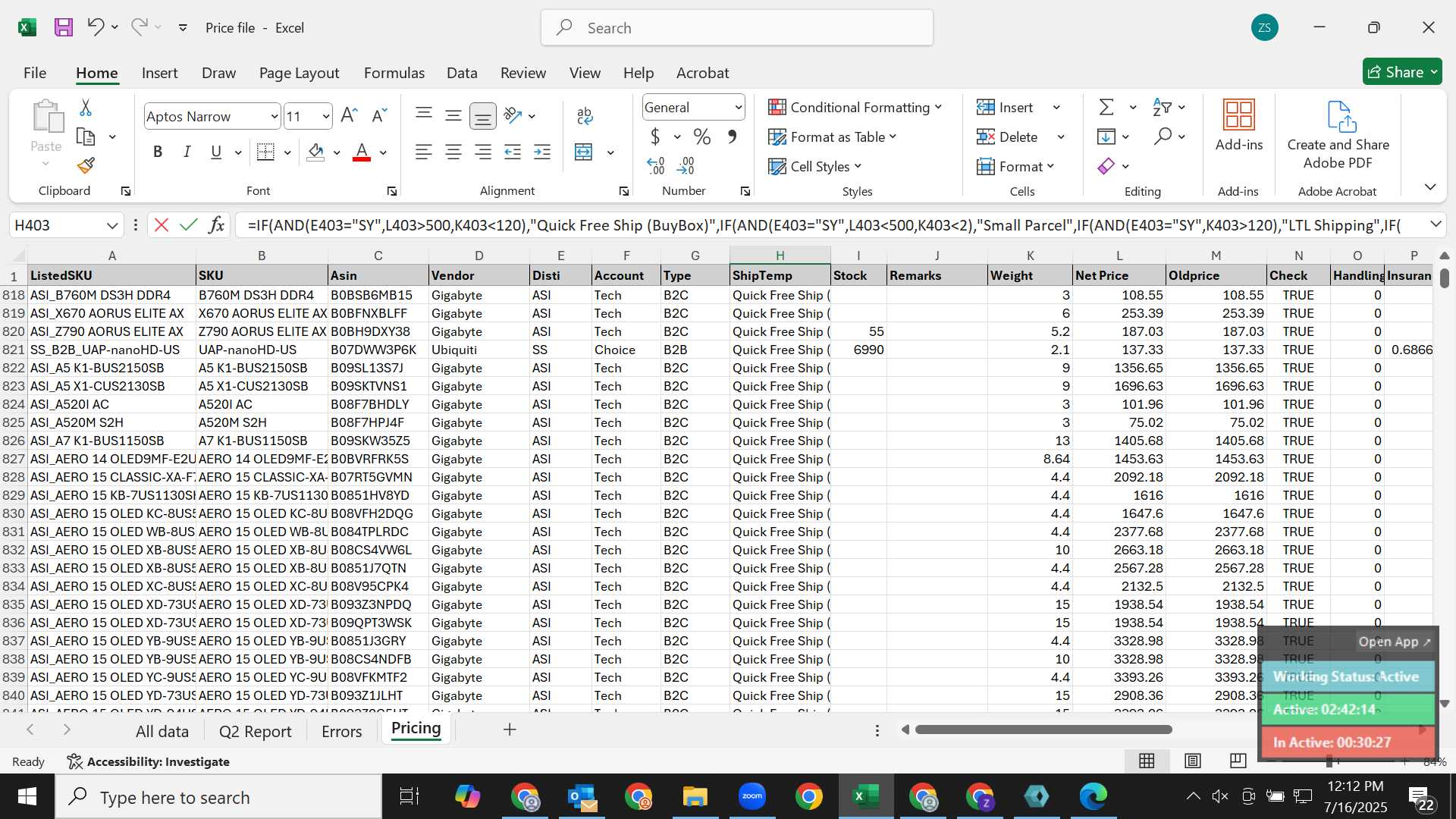Viewport: 1456px width, 819px height.
Task: Switch to the All data sheet tab
Action: (162, 731)
